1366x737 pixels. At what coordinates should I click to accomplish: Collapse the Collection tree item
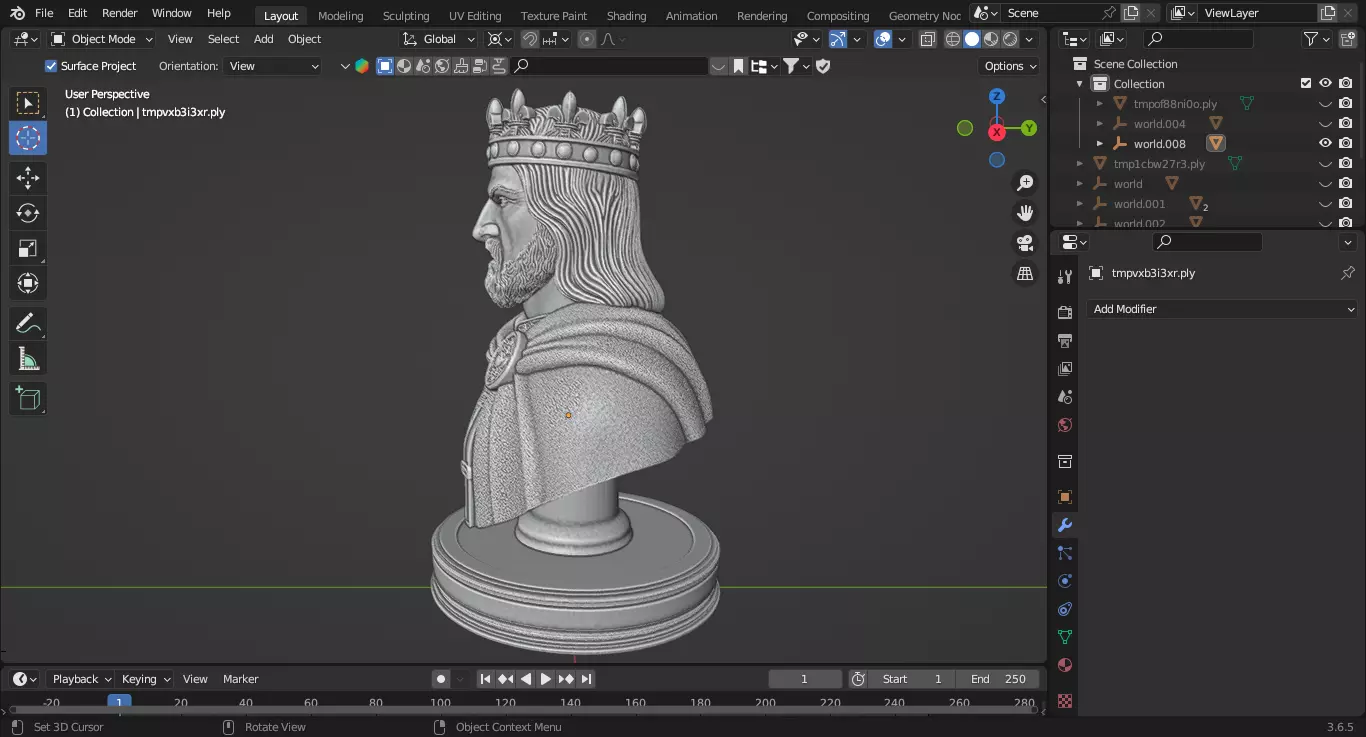point(1080,84)
